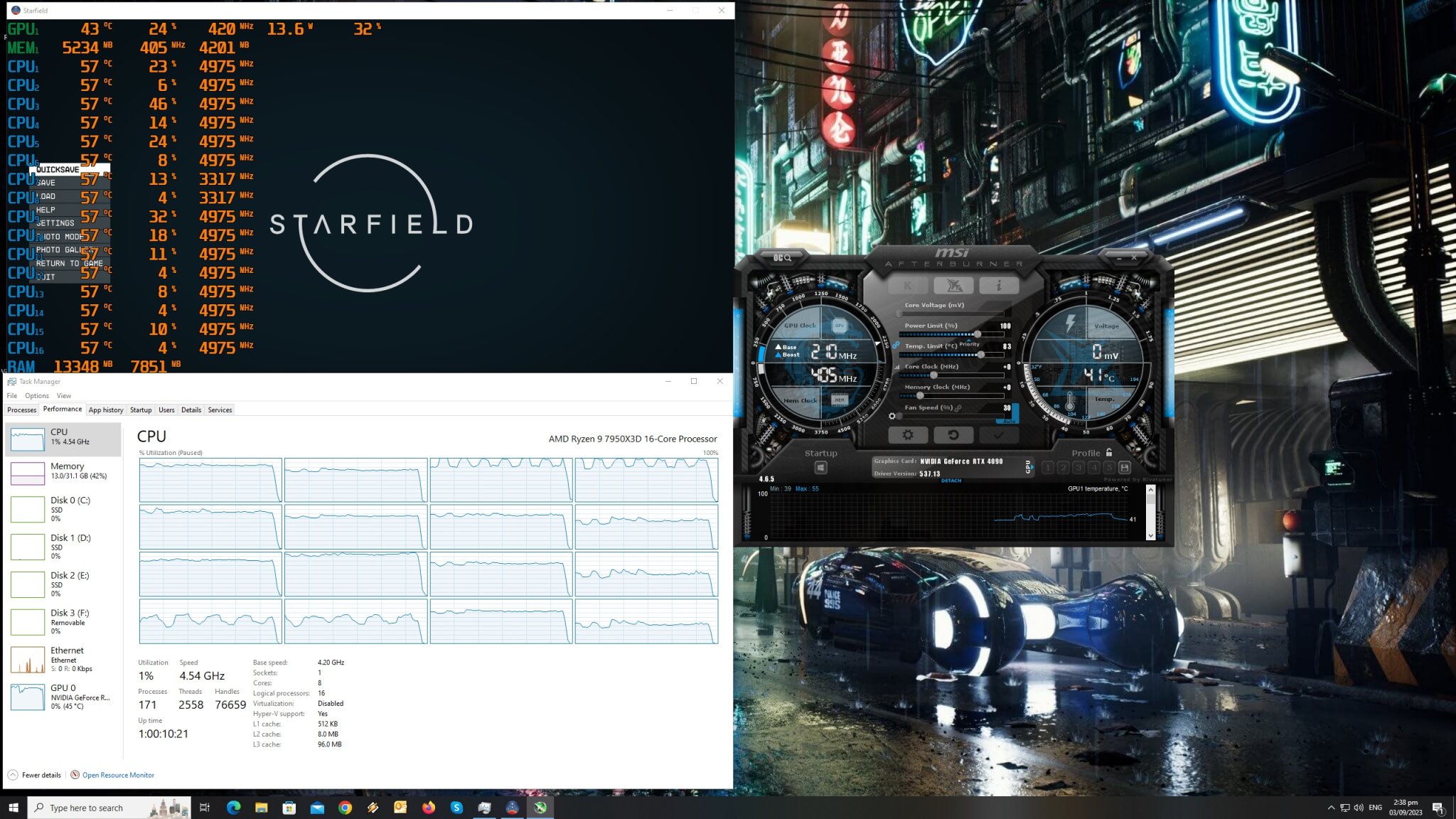Expand the GPU selection arrow in Afterburner
This screenshot has height=819, width=1456.
1032,467
